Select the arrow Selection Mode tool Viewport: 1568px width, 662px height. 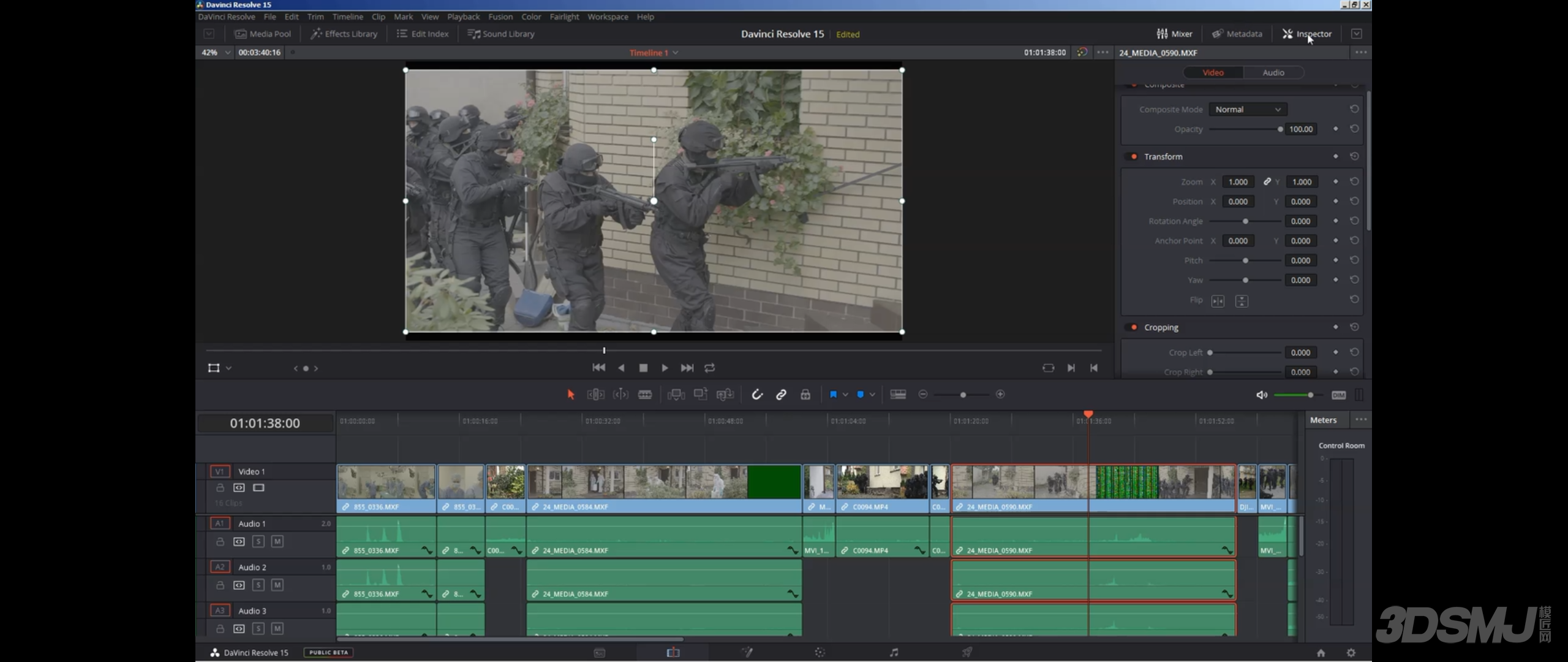(571, 395)
